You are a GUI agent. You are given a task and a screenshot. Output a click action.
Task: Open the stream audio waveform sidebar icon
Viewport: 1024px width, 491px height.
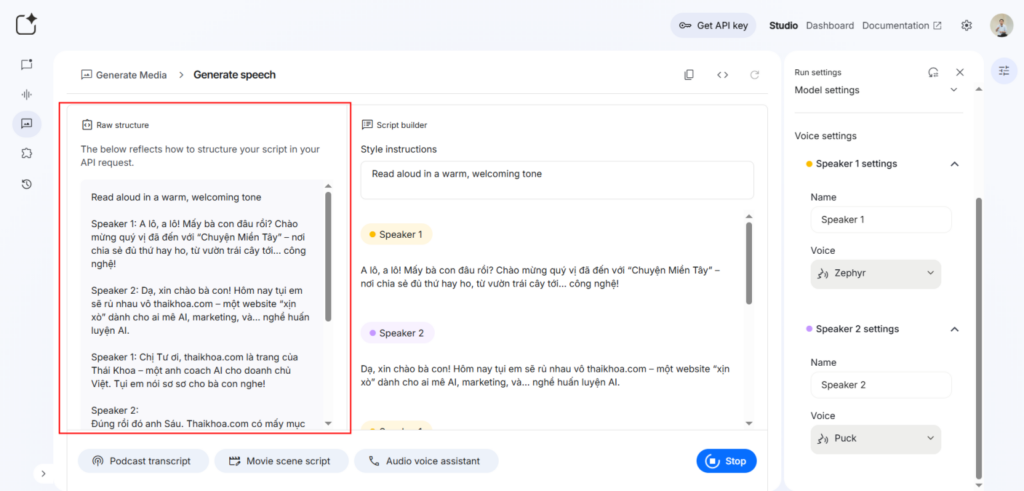click(x=26, y=94)
